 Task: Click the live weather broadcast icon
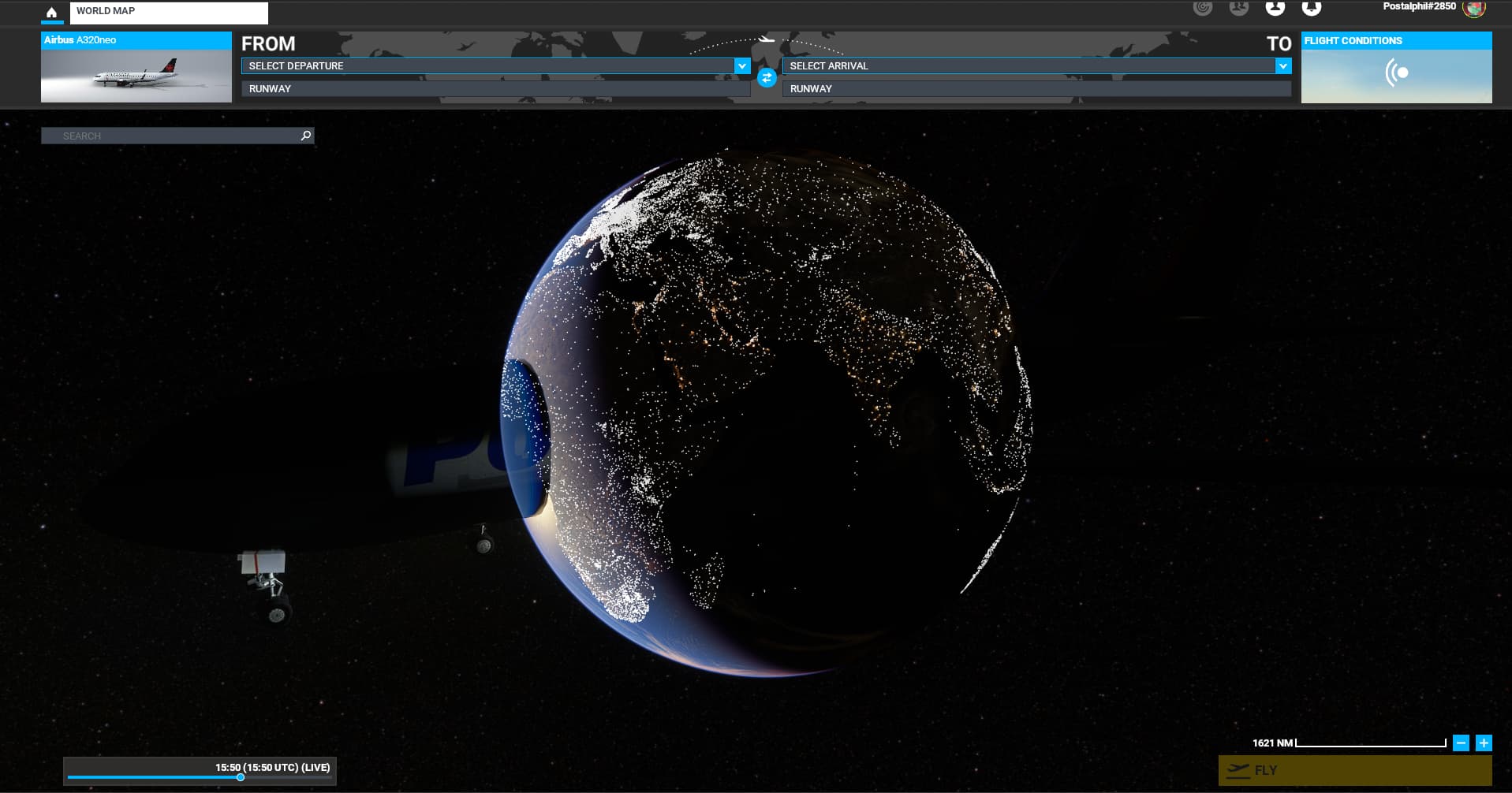click(1396, 73)
